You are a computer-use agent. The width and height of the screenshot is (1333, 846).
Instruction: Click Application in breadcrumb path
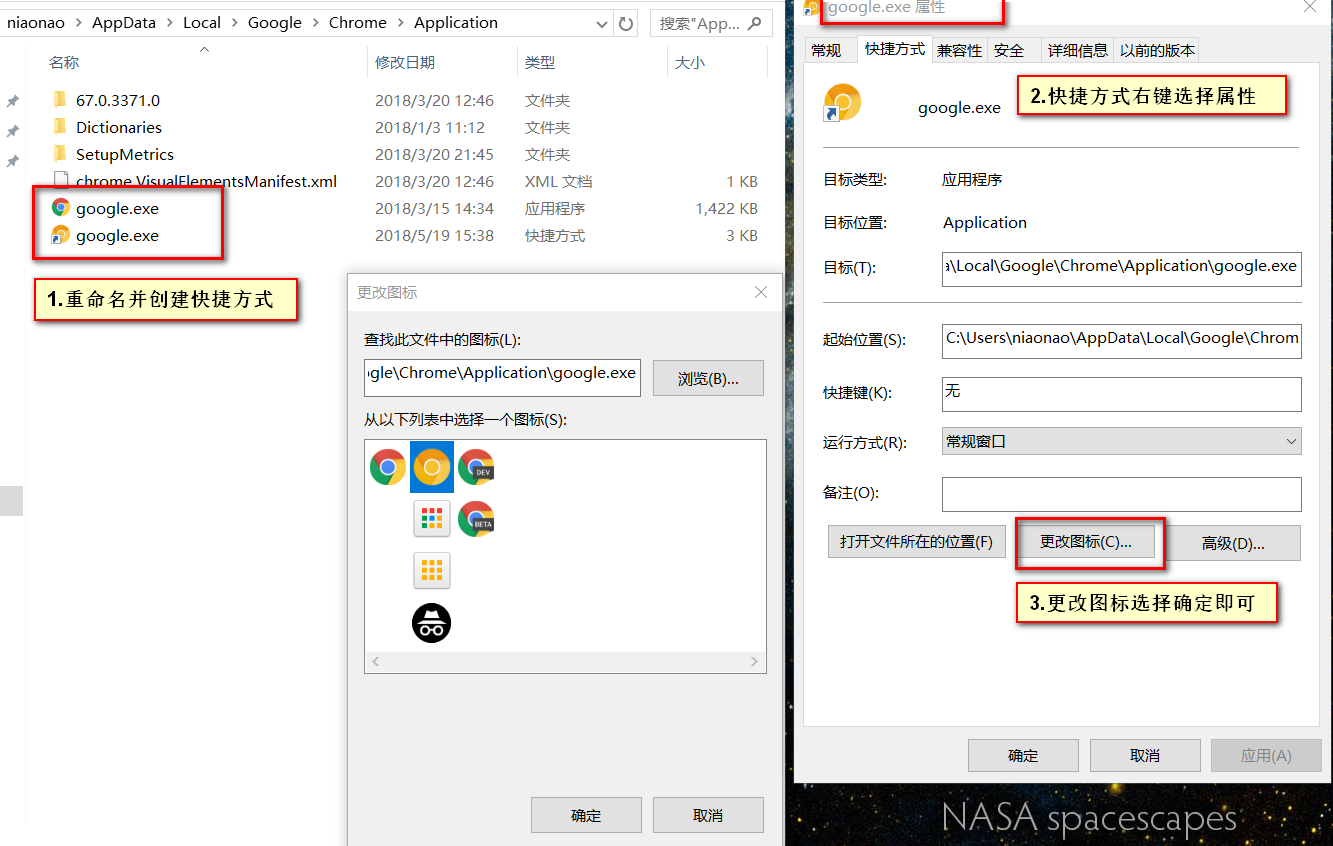[x=456, y=23]
